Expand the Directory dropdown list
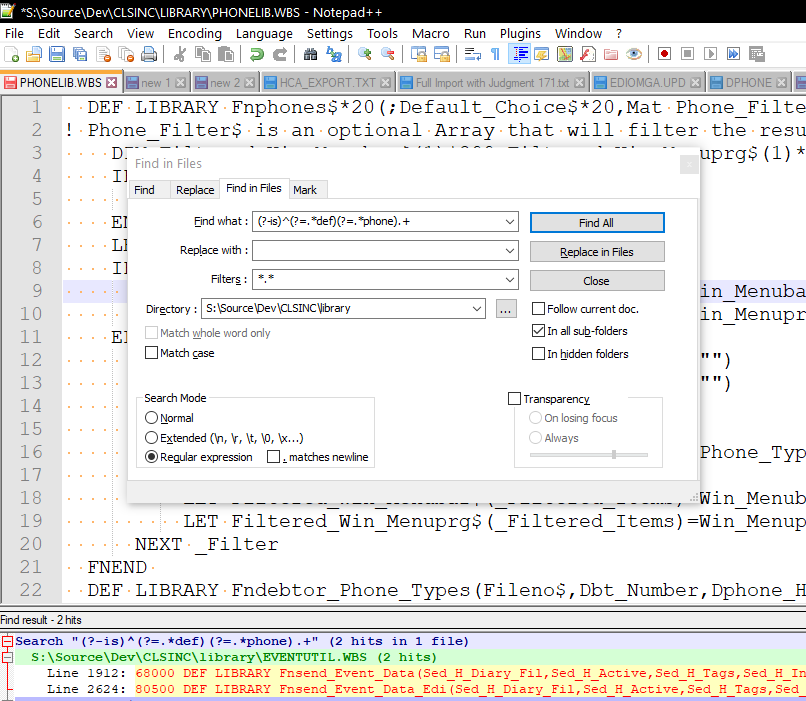 pyautogui.click(x=477, y=308)
